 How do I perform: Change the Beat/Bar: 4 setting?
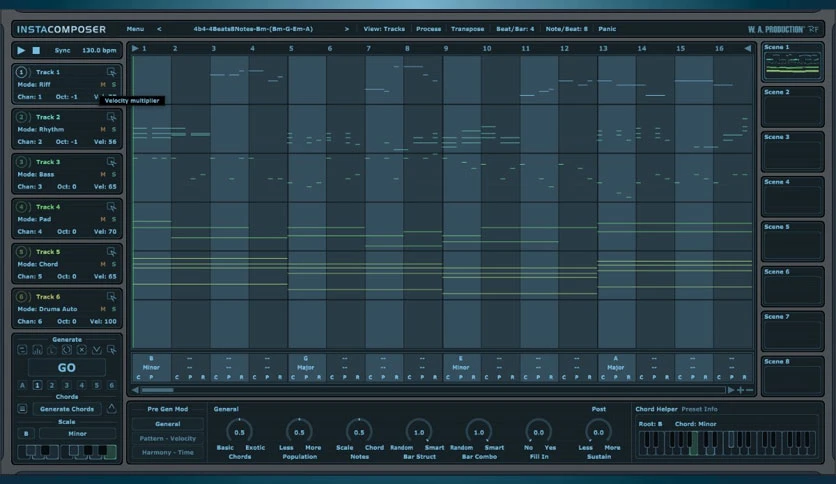[515, 29]
